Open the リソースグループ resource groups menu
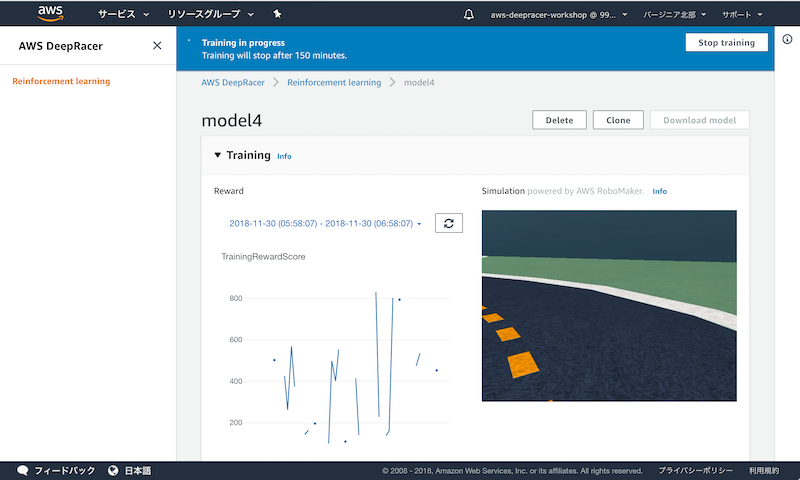This screenshot has height=480, width=800. click(211, 14)
